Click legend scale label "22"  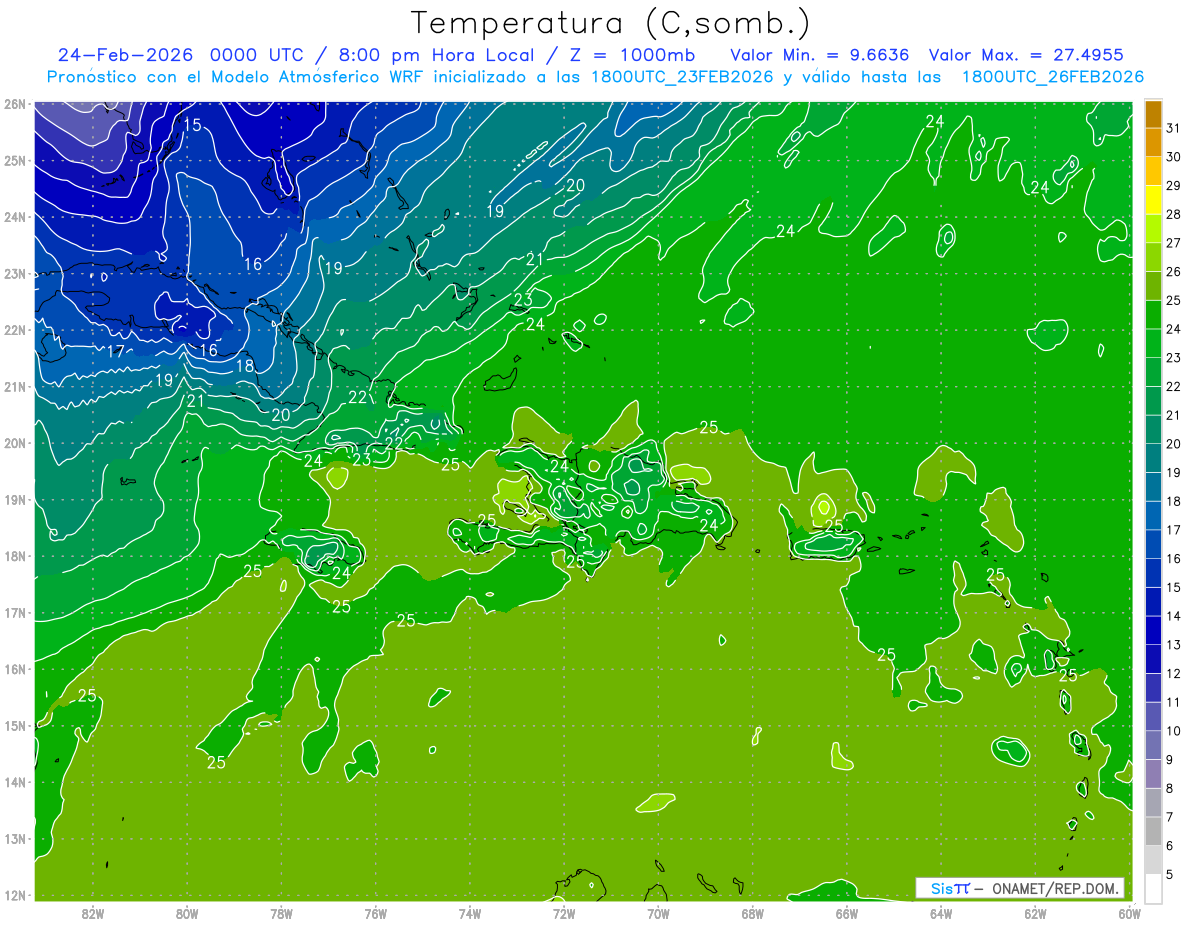click(1174, 387)
